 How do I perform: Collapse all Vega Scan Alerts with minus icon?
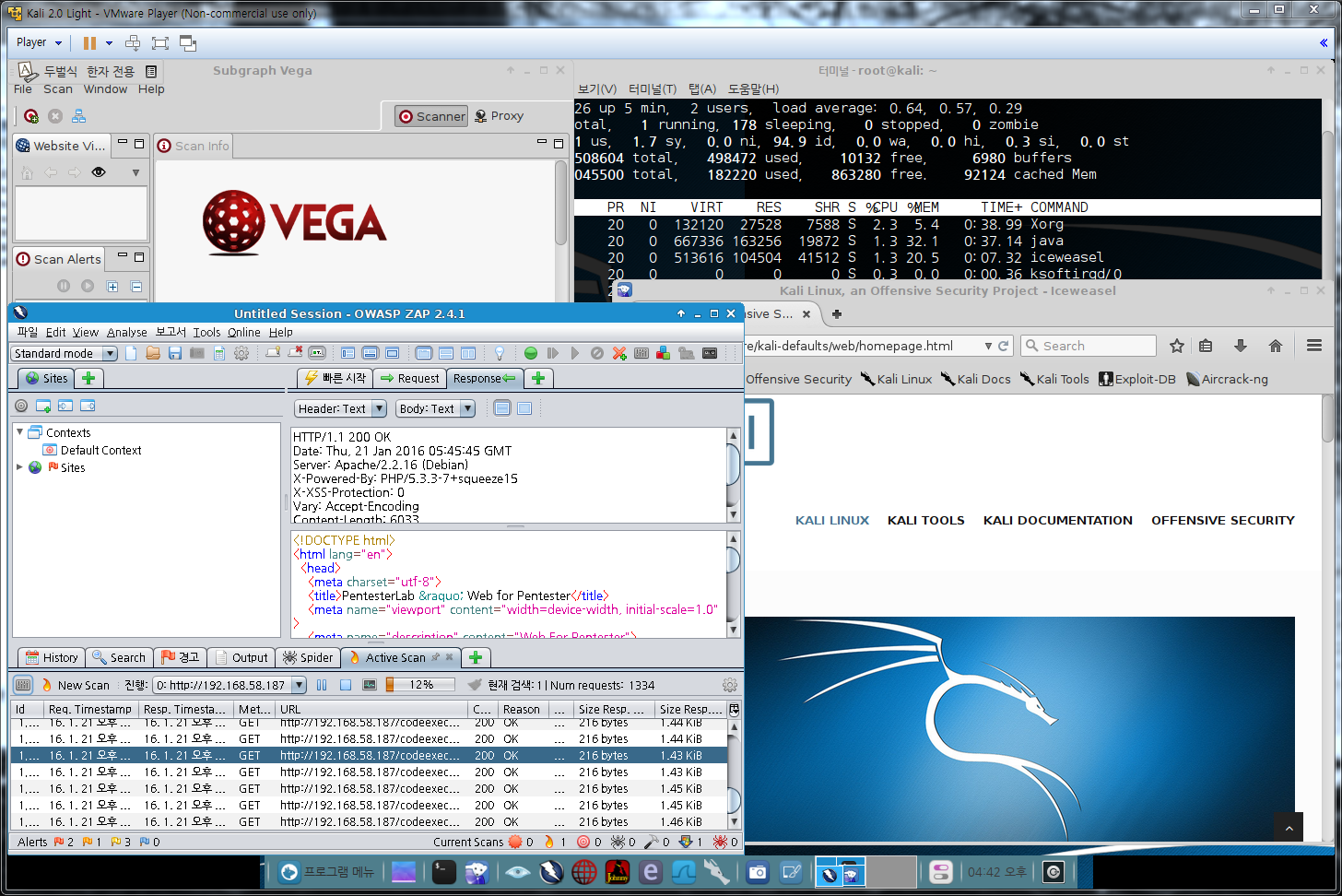[136, 287]
